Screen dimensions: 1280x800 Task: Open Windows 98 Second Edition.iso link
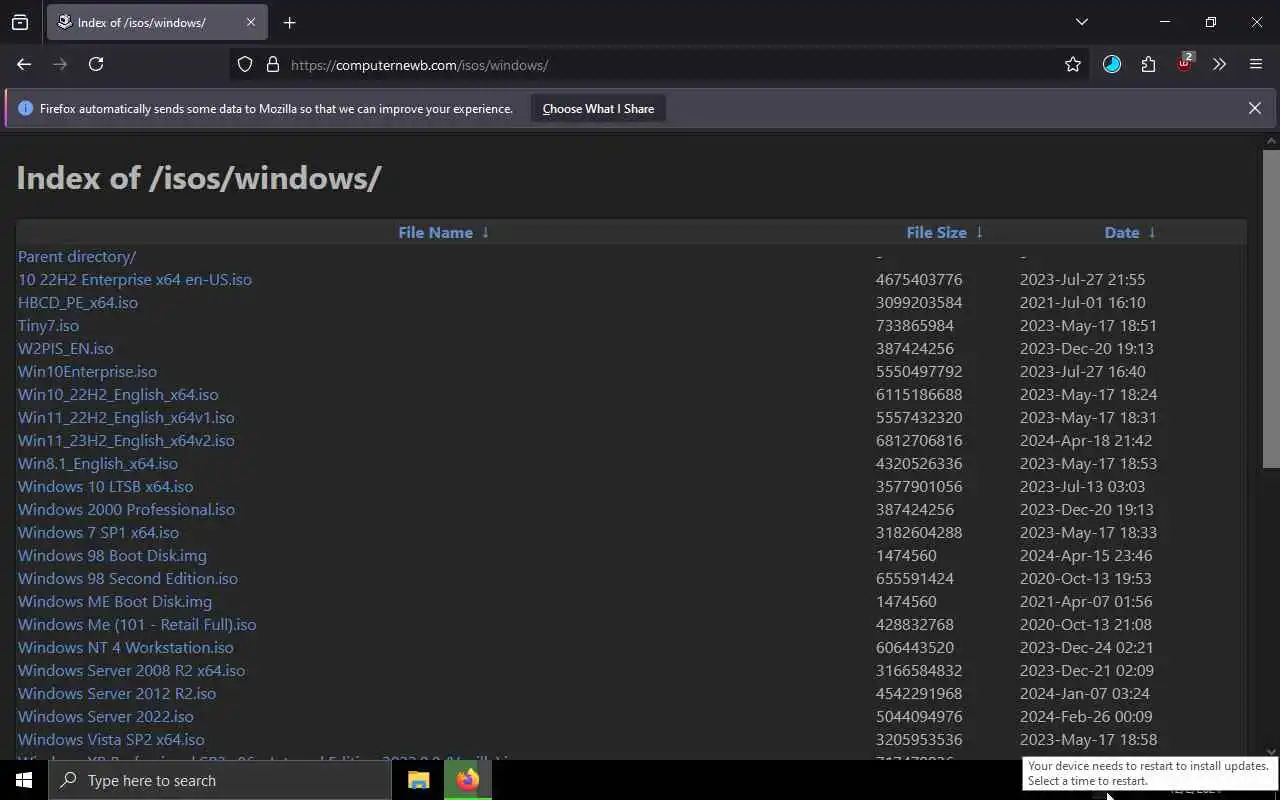coord(128,579)
